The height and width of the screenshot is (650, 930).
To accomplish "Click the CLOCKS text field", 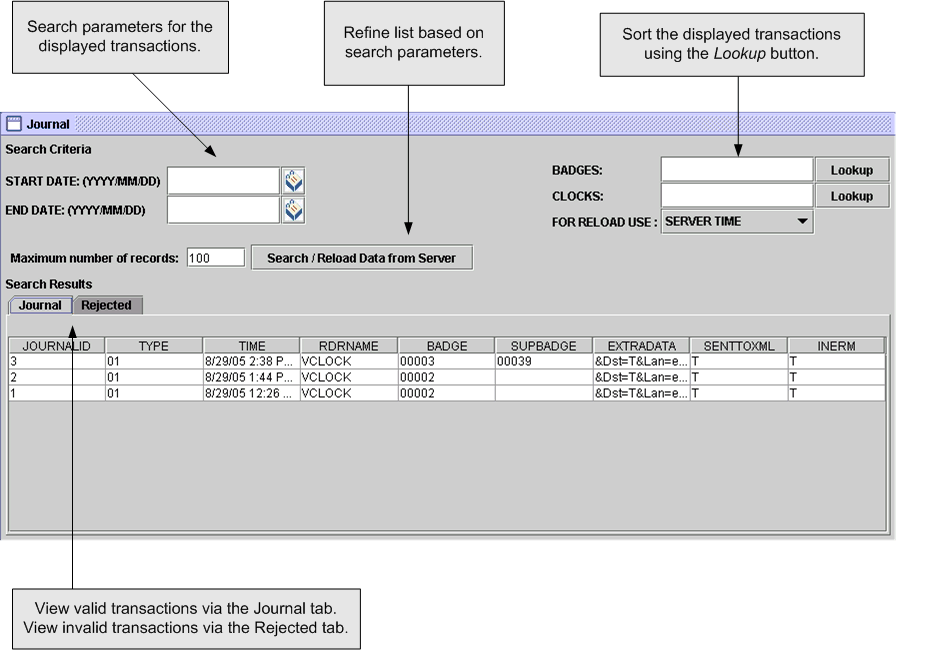I will pyautogui.click(x=737, y=196).
